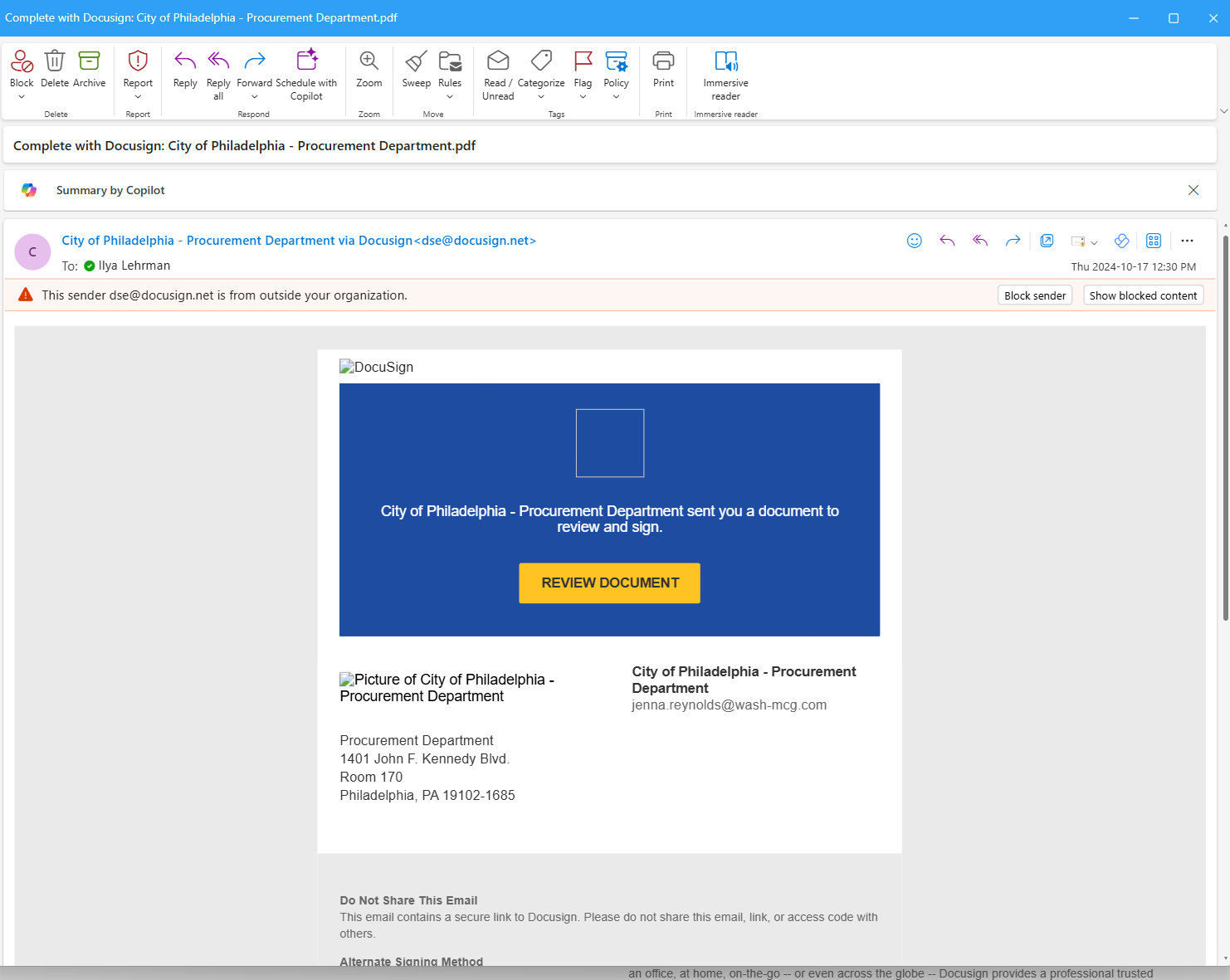Image resolution: width=1230 pixels, height=980 pixels.
Task: Open the Apps grid menu
Action: (1154, 241)
